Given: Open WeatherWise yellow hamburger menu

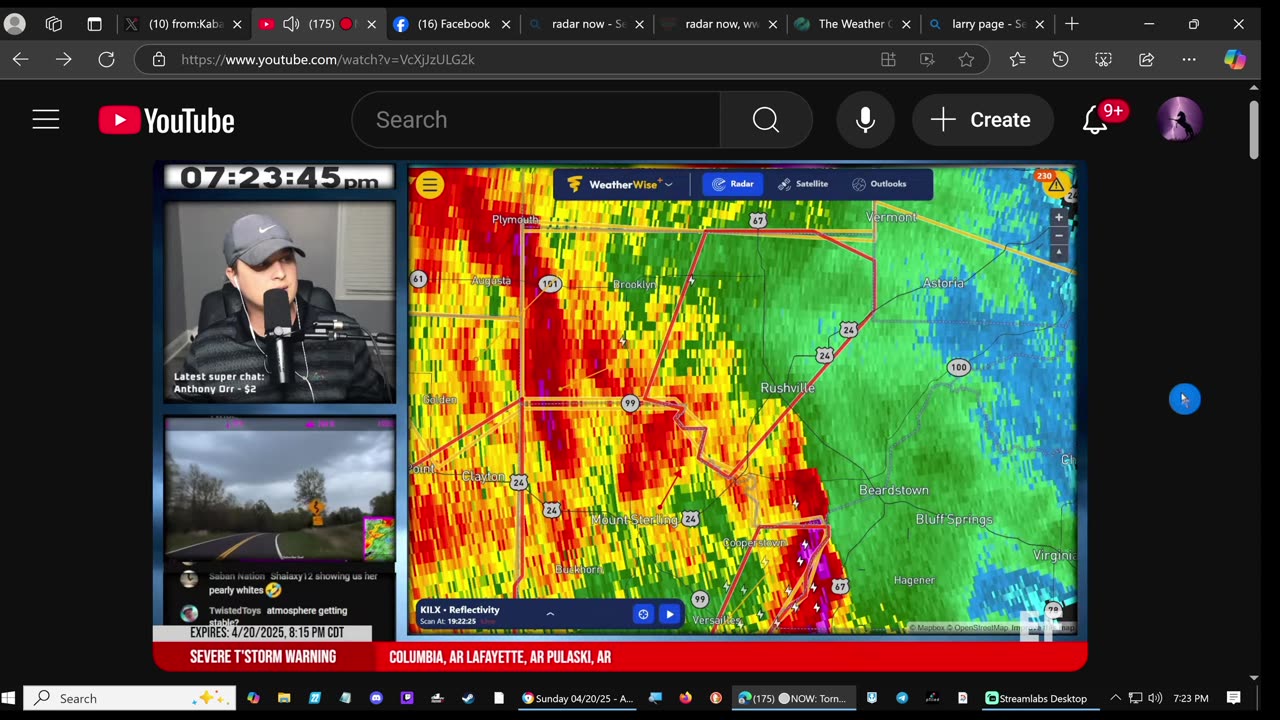Looking at the screenshot, I should tap(429, 184).
